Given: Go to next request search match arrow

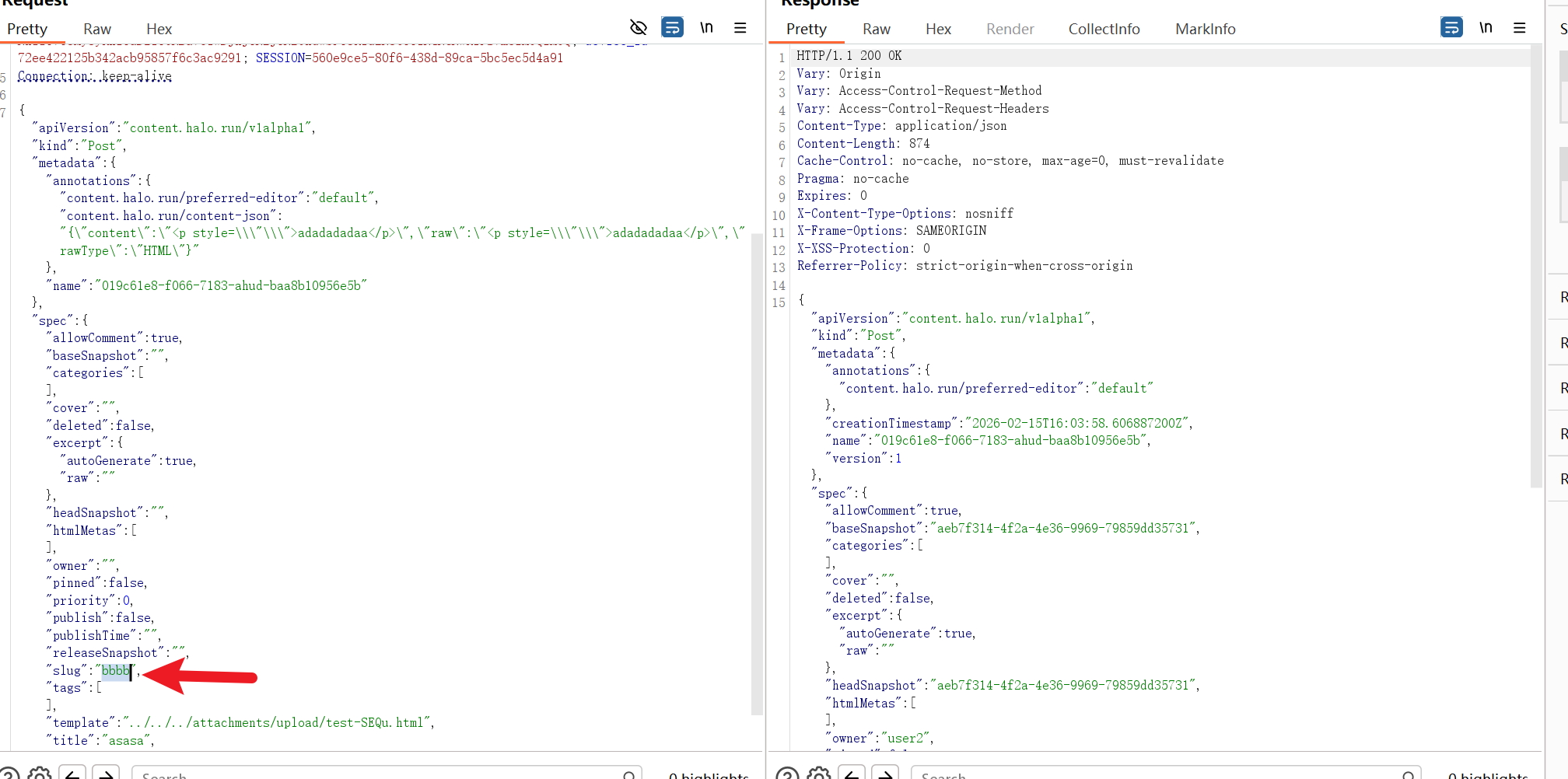Looking at the screenshot, I should click(106, 774).
